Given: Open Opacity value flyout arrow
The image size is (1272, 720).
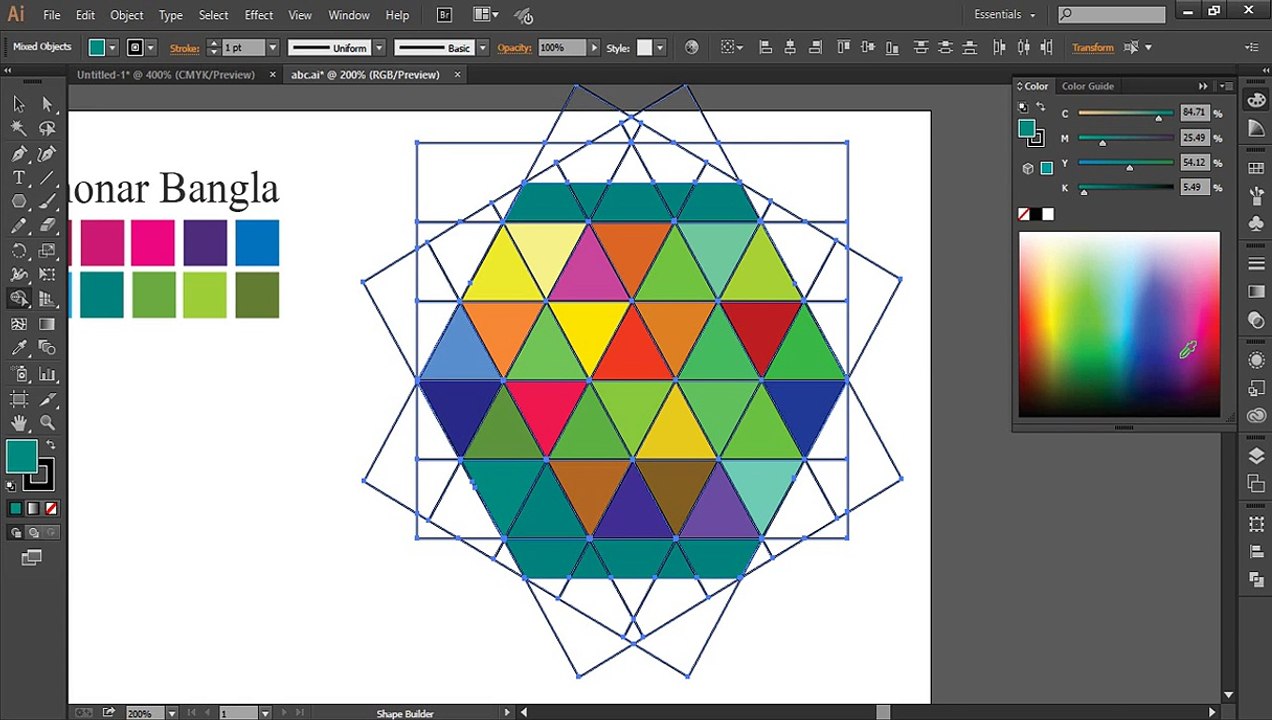Looking at the screenshot, I should pos(594,48).
